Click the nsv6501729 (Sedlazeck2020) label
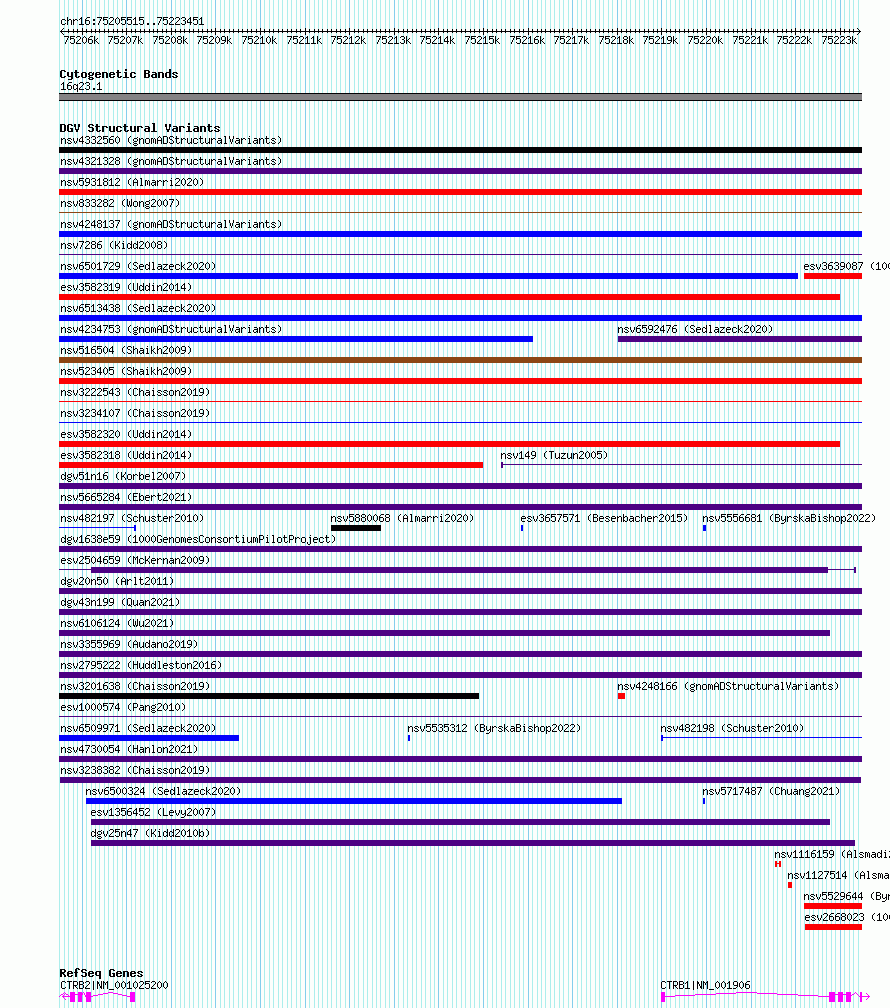This screenshot has width=890, height=1008. pyautogui.click(x=138, y=266)
